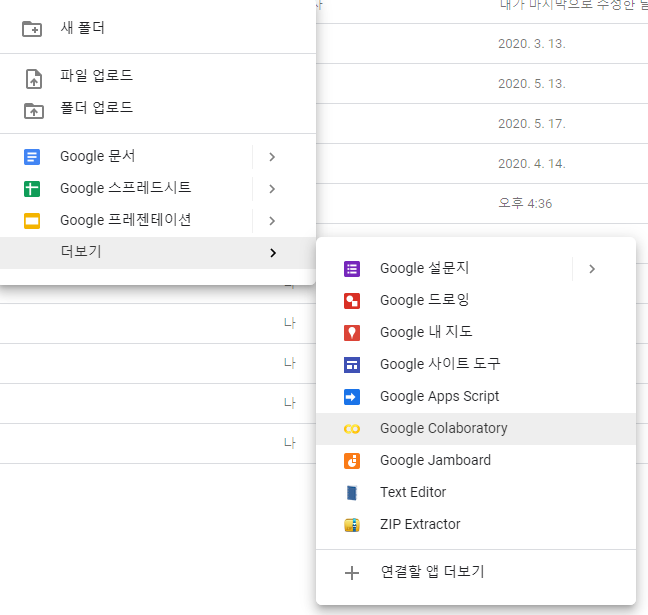Open Google 사이트 도구
This screenshot has height=615, width=648.
tap(476, 365)
